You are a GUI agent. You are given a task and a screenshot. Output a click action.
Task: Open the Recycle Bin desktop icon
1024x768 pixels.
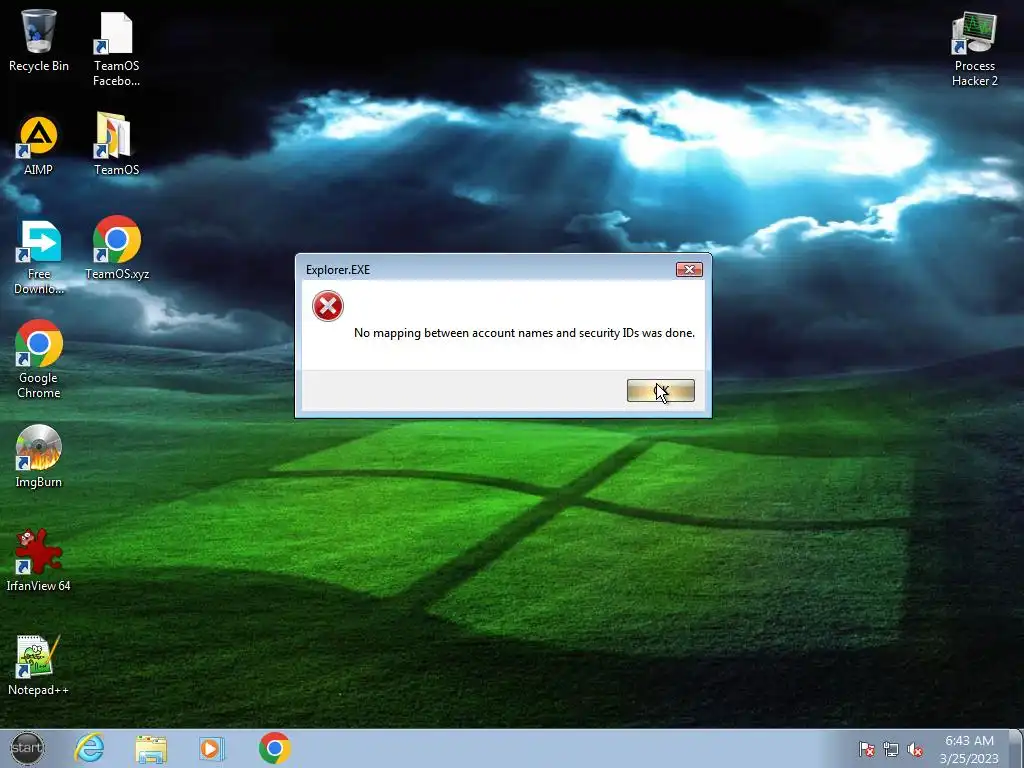[39, 40]
